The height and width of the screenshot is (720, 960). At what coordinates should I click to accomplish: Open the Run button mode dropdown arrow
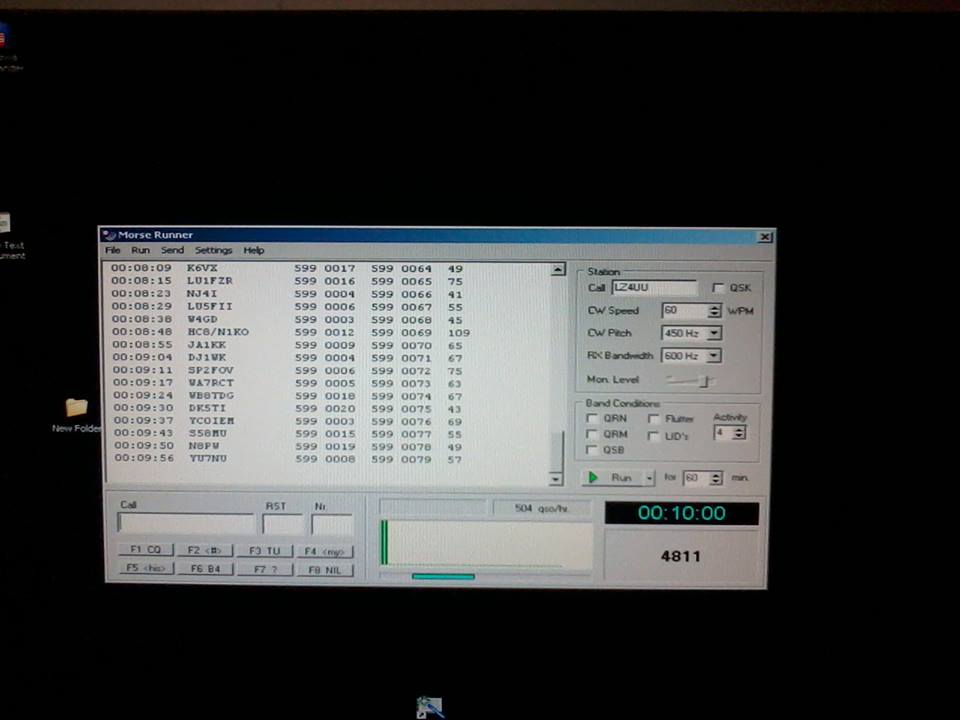649,478
